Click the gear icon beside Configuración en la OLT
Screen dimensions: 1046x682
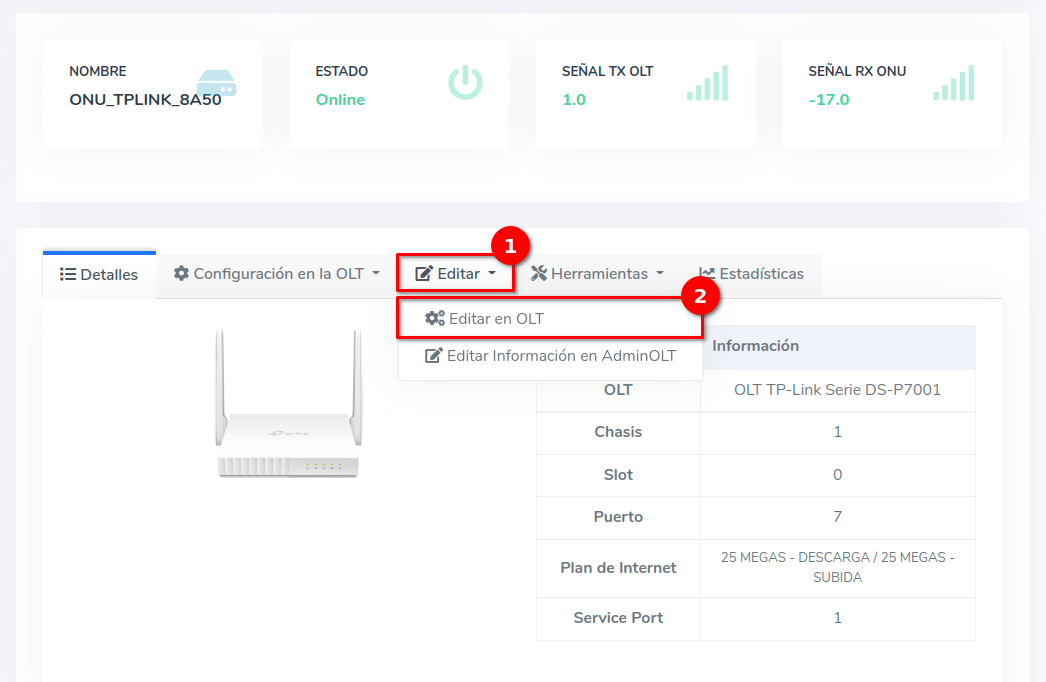tap(181, 273)
